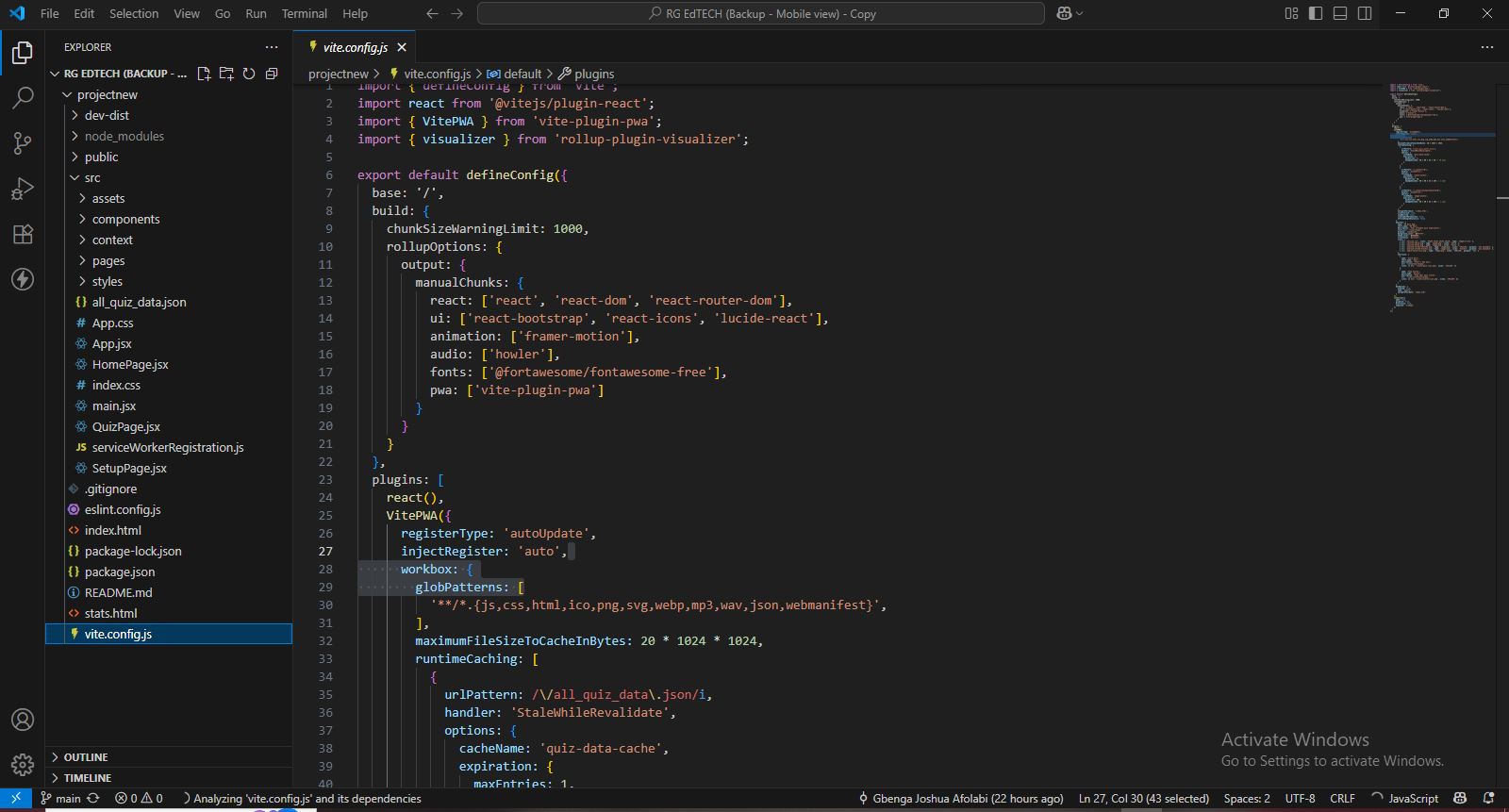Toggle the primary side bar layout button
1509x812 pixels.
pyautogui.click(x=1316, y=13)
